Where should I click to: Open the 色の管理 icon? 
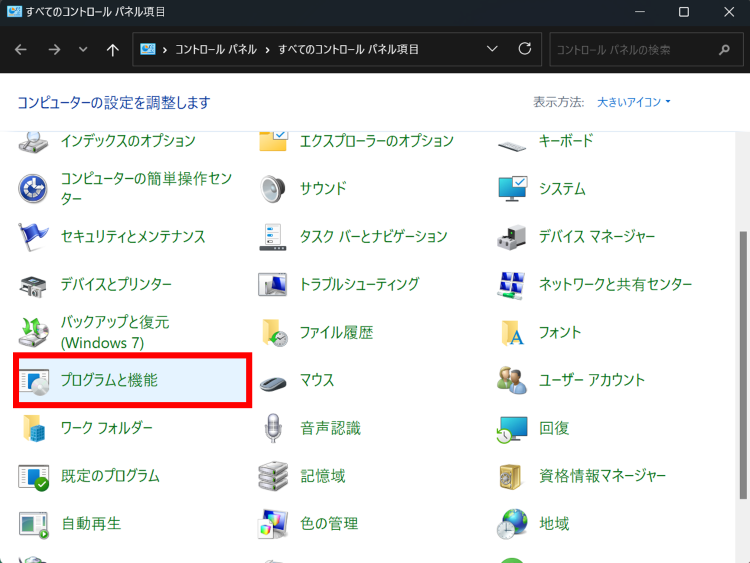point(273,524)
